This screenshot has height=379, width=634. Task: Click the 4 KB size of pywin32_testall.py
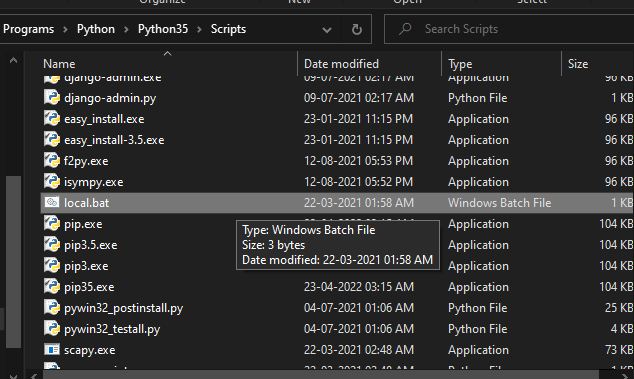coord(621,329)
